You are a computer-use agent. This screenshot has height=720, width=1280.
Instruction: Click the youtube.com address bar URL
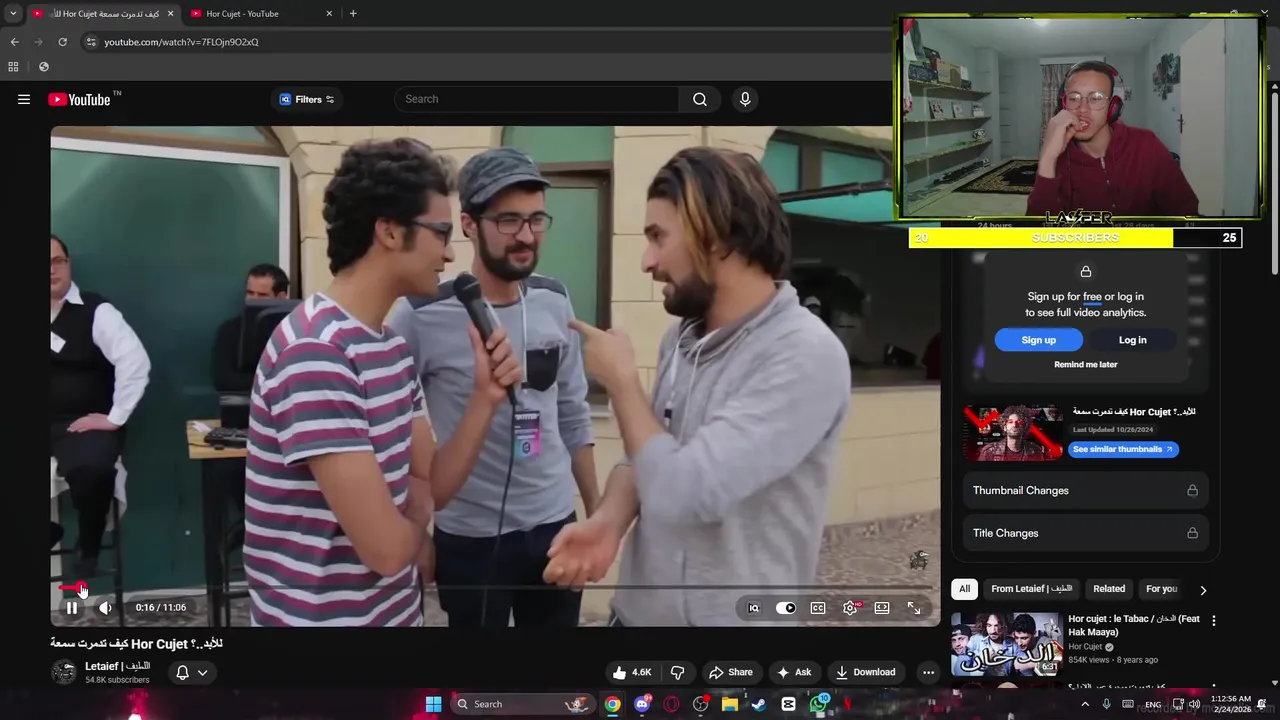pyautogui.click(x=182, y=42)
